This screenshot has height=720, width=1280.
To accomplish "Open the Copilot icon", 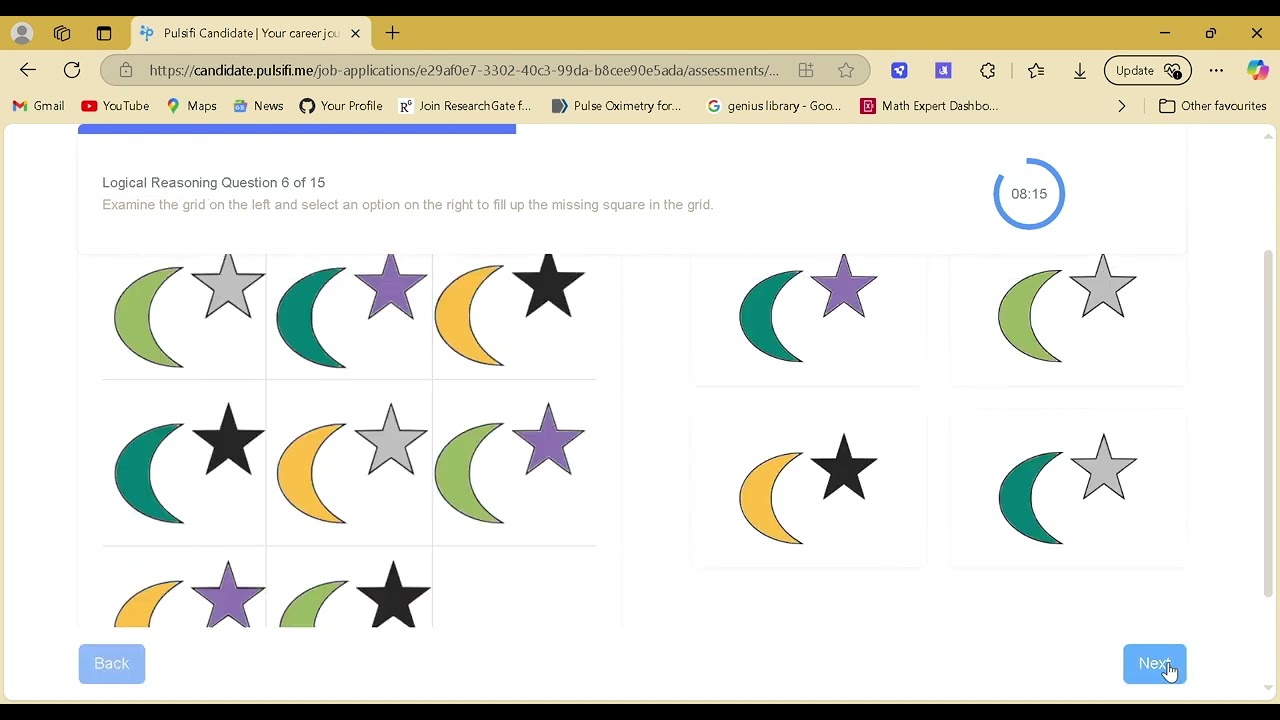I will (x=1257, y=70).
